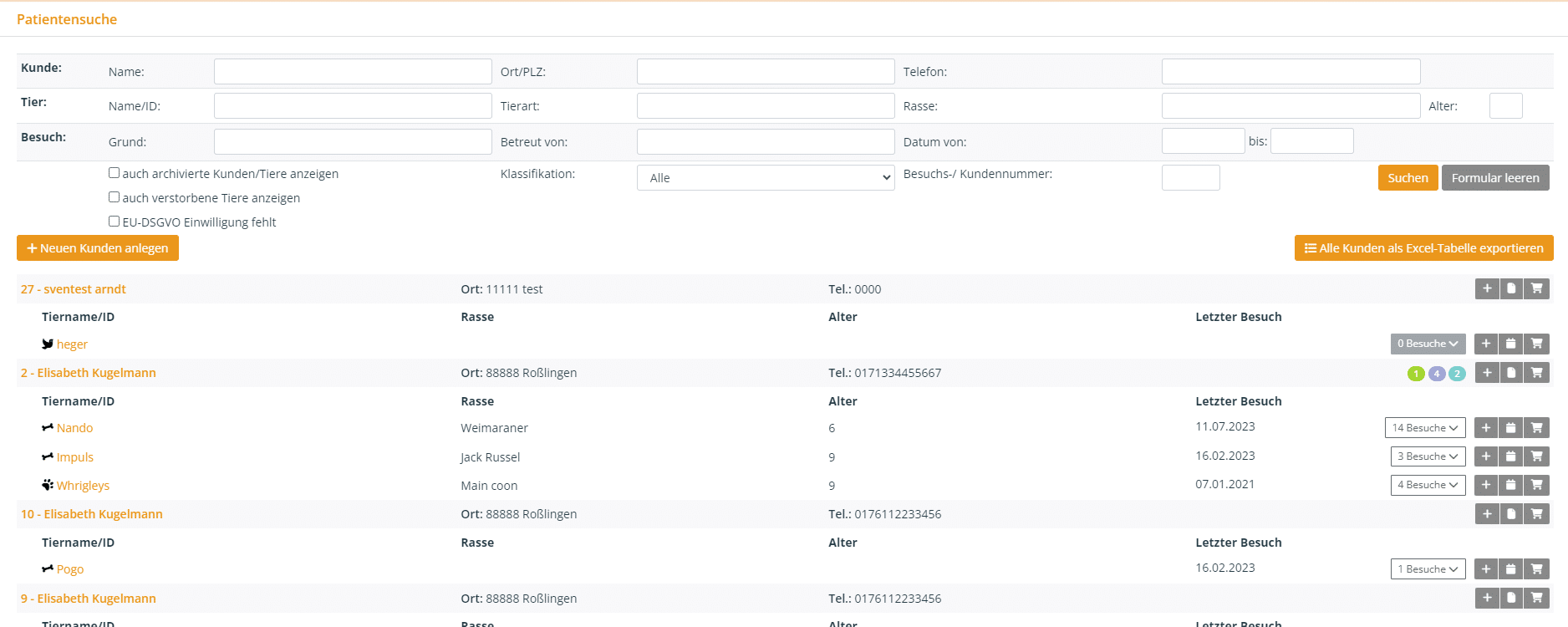Viewport: 1568px width, 627px height.
Task: Open cart icon for customer 10 Elisabeth Kugelmann
Action: click(x=1536, y=514)
